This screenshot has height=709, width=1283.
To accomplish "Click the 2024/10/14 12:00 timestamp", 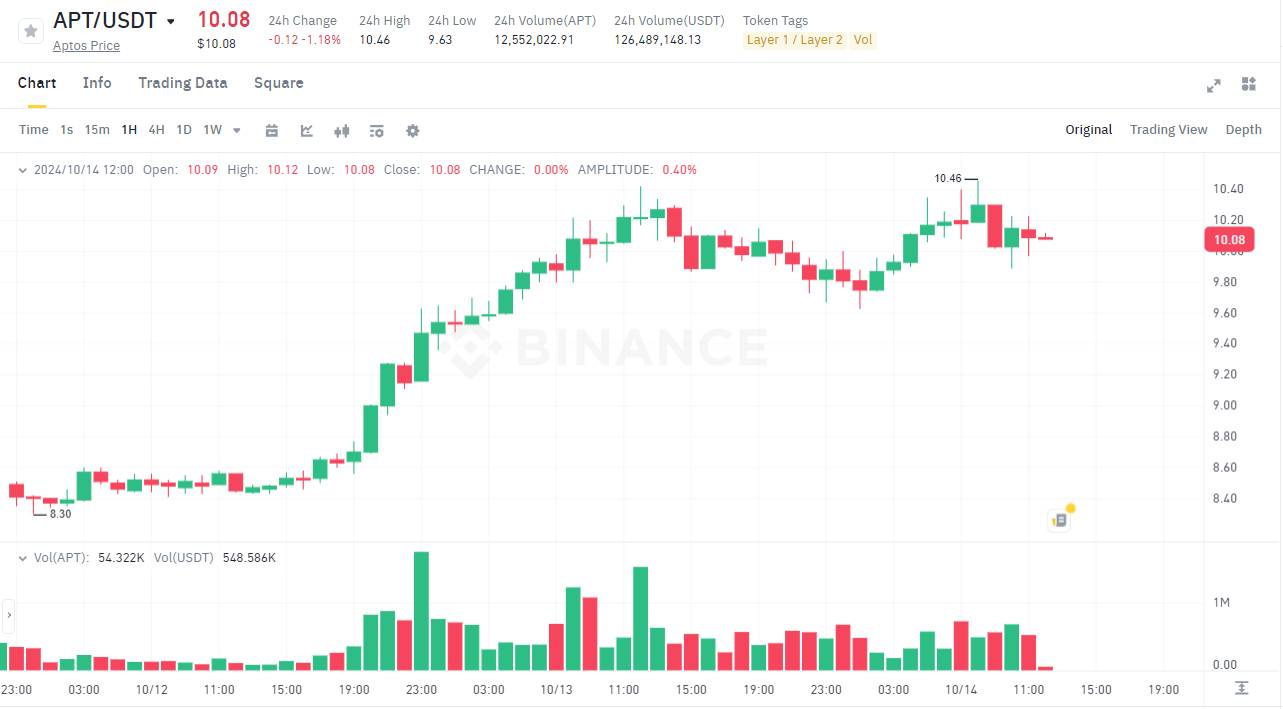I will click(x=84, y=170).
